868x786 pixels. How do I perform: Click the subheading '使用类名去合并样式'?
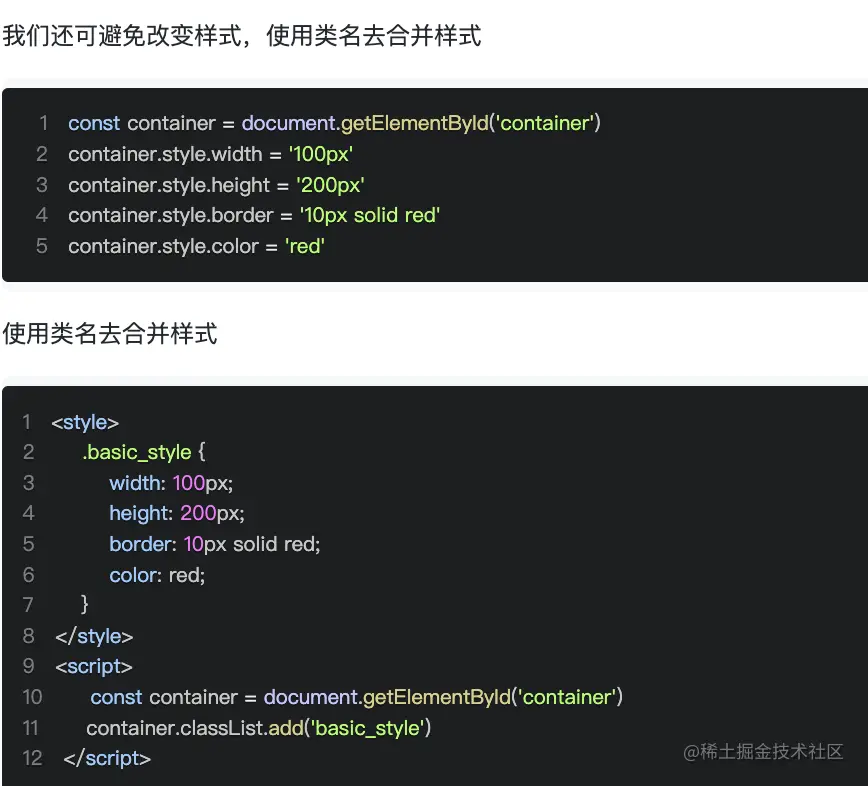pyautogui.click(x=110, y=334)
